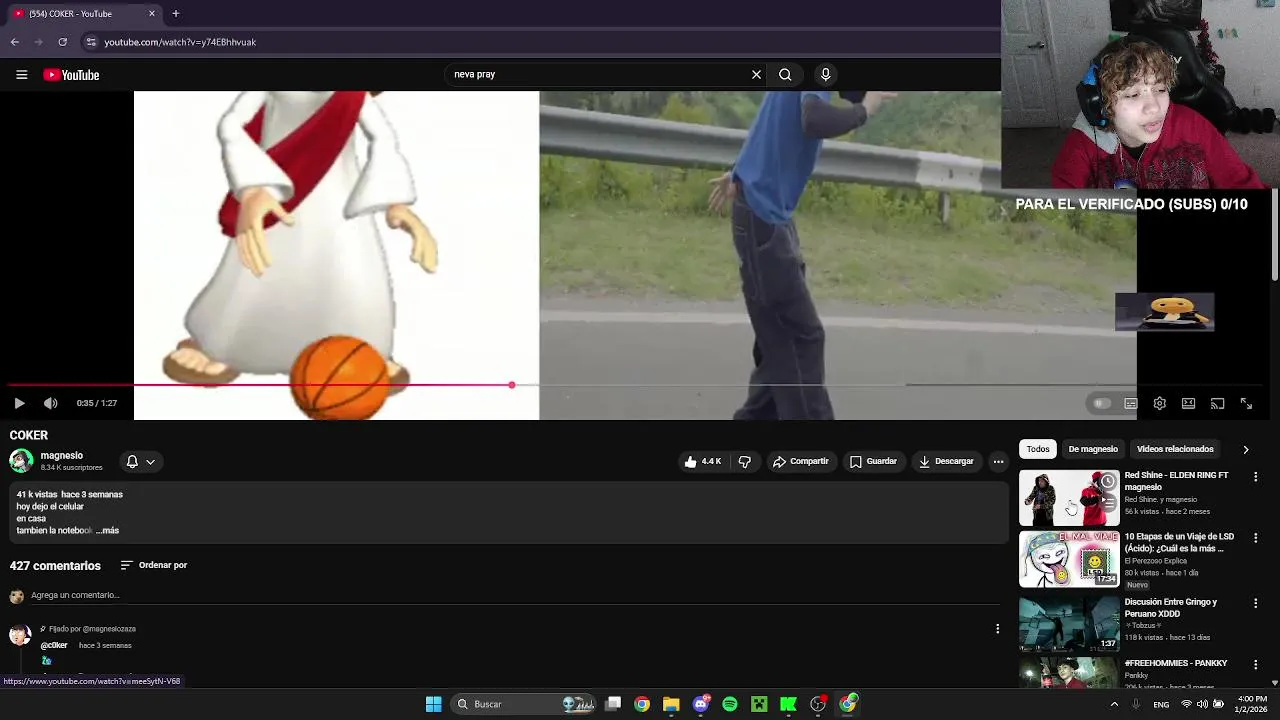Add Red Shine video to the queue
1280x720 pixels.
(1107, 503)
